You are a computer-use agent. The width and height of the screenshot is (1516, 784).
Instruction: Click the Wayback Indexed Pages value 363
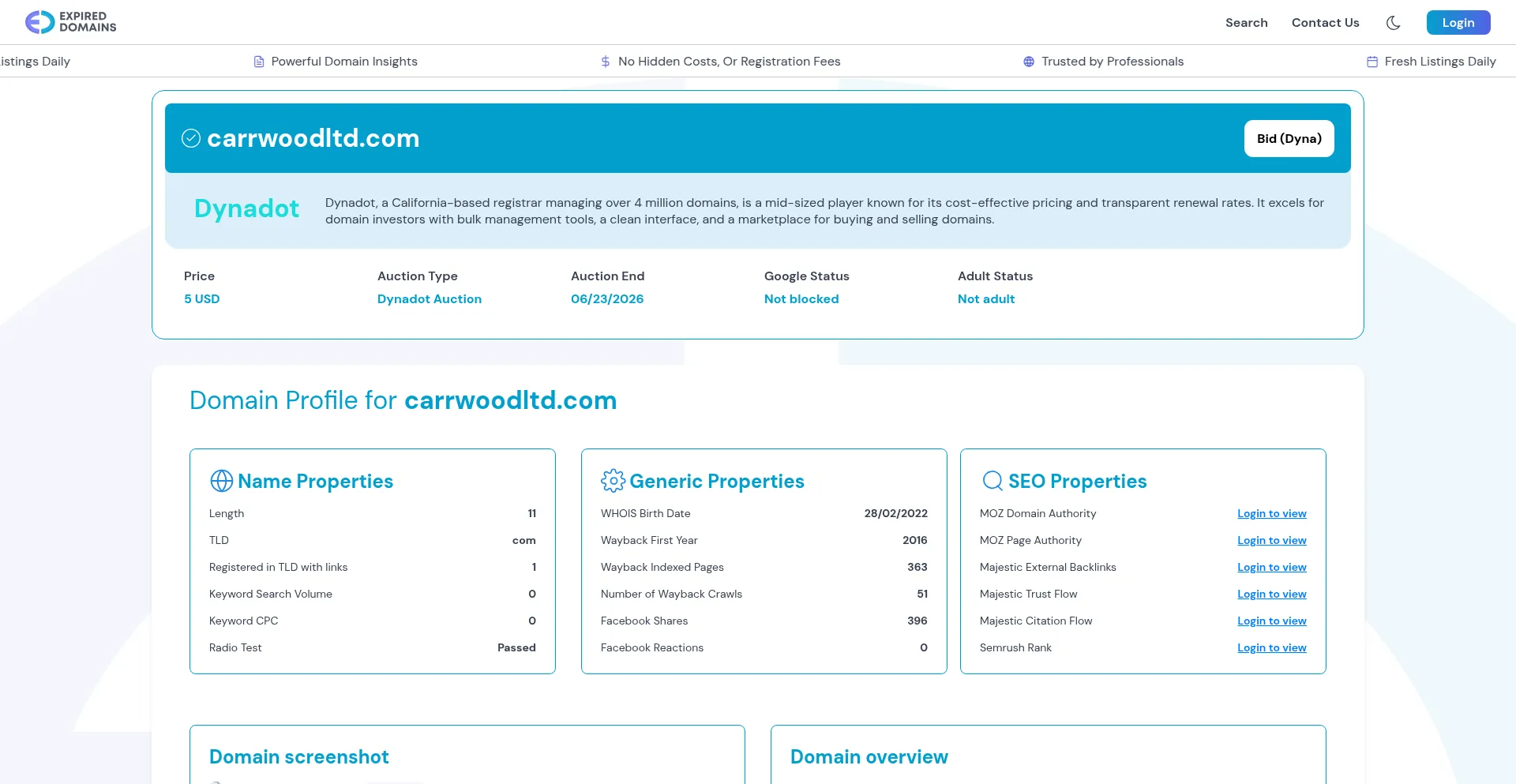[x=917, y=568]
